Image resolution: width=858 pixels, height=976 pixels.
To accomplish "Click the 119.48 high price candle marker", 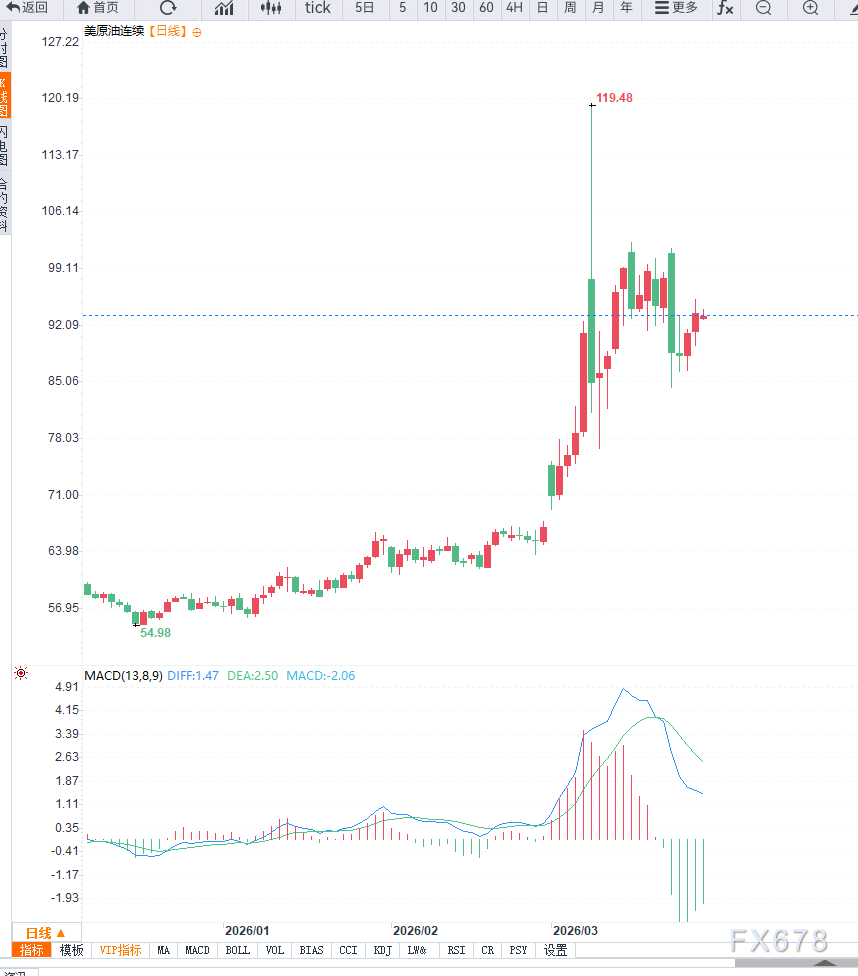I will tap(591, 104).
